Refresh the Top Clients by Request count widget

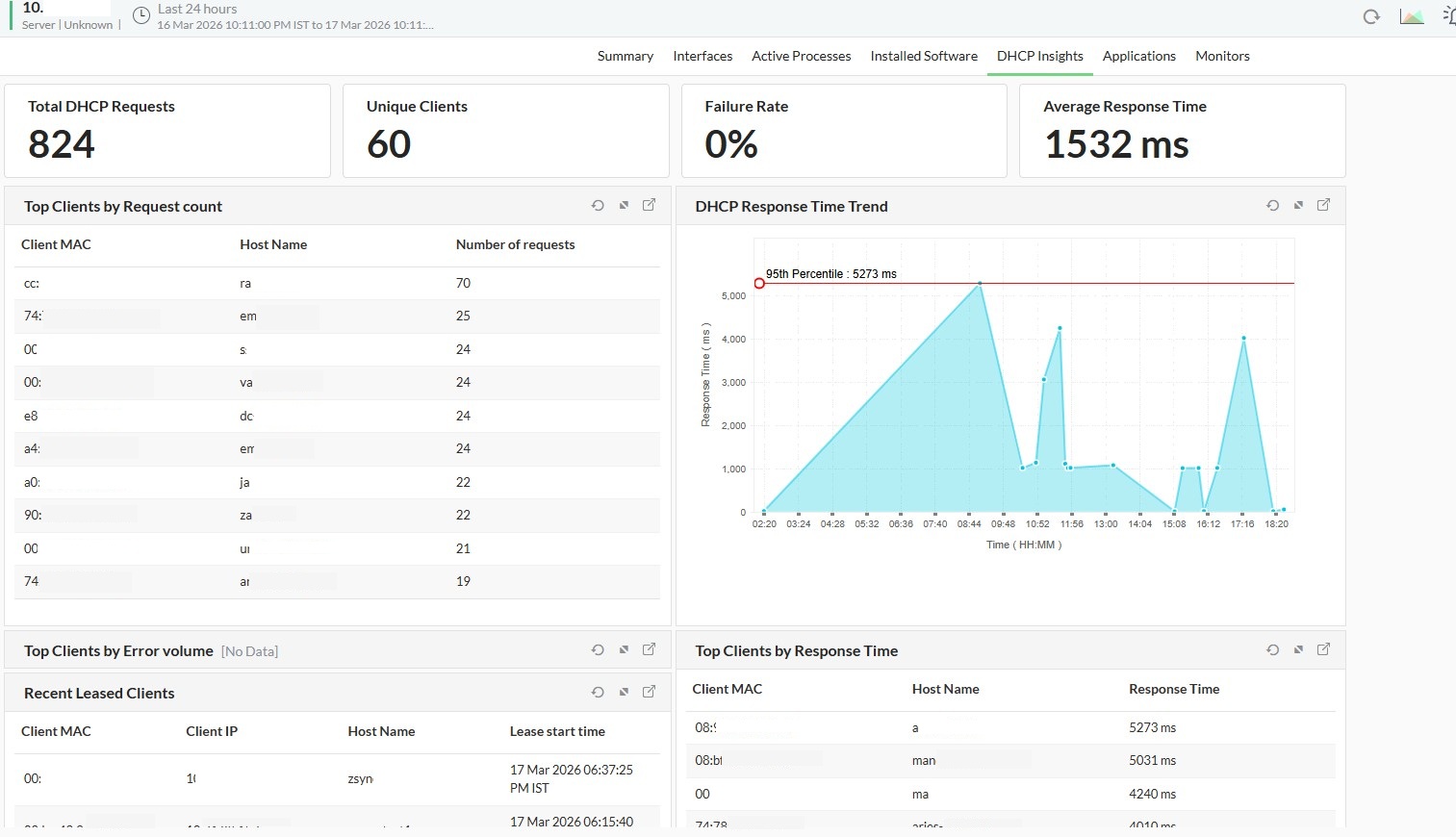pyautogui.click(x=598, y=206)
